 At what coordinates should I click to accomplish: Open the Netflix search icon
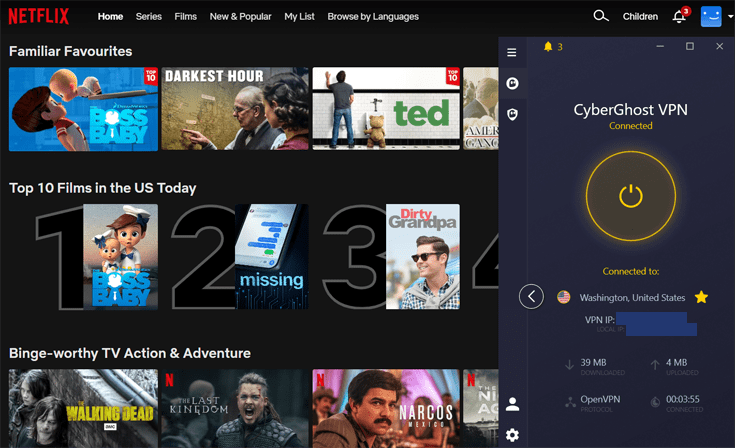[x=600, y=16]
